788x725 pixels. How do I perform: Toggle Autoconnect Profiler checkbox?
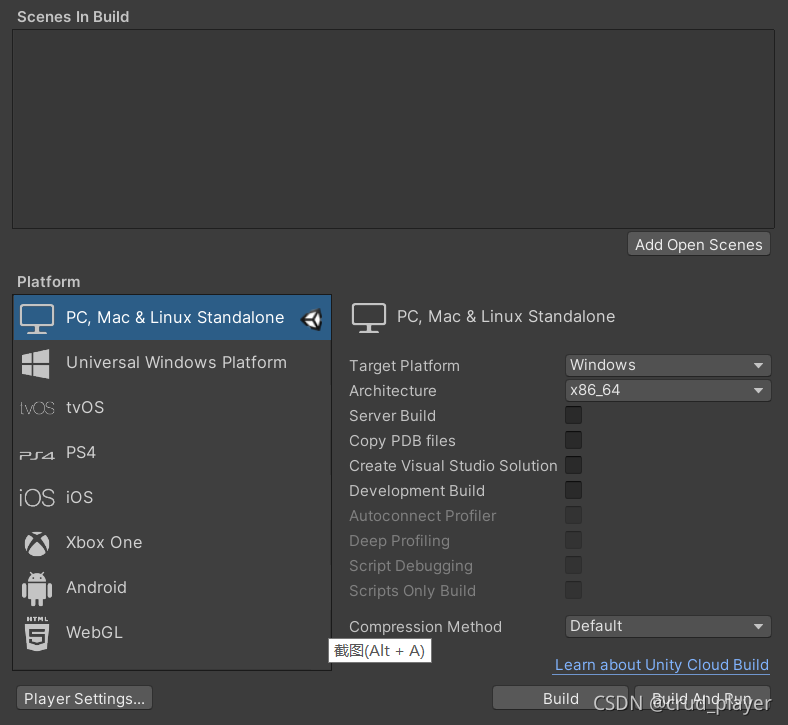573,515
